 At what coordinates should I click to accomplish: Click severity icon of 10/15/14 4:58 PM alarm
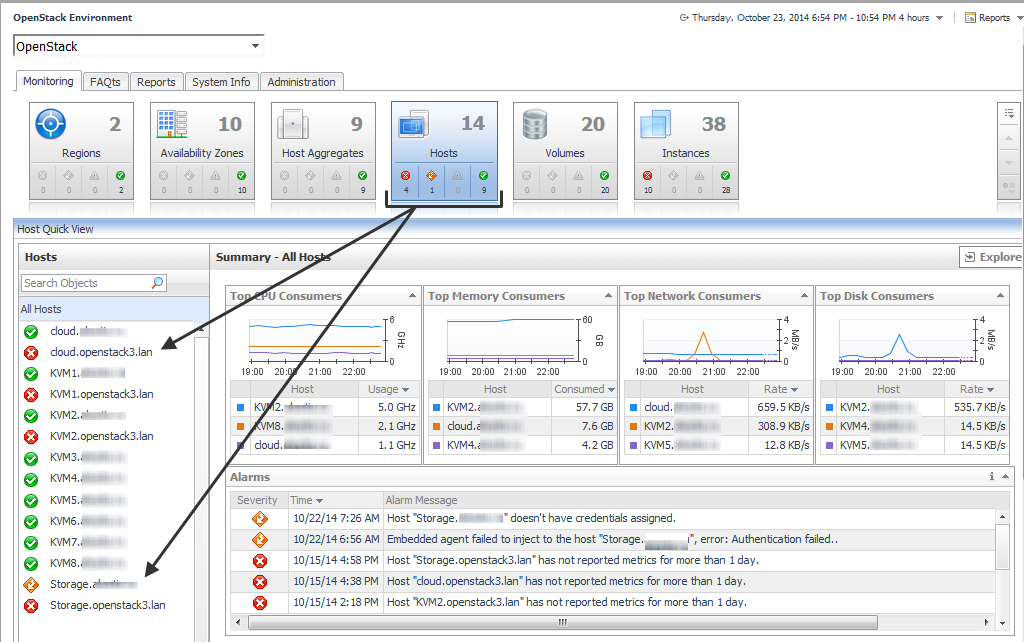click(x=260, y=560)
